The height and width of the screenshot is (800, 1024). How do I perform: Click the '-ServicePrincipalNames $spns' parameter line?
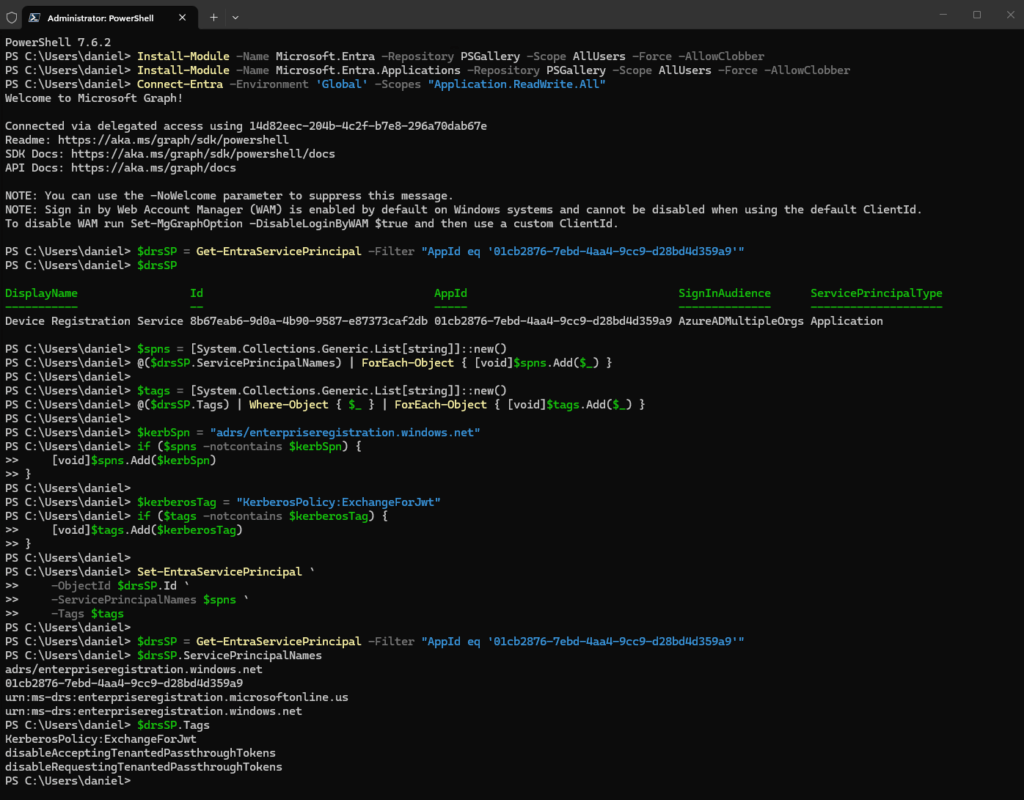[x=150, y=600]
